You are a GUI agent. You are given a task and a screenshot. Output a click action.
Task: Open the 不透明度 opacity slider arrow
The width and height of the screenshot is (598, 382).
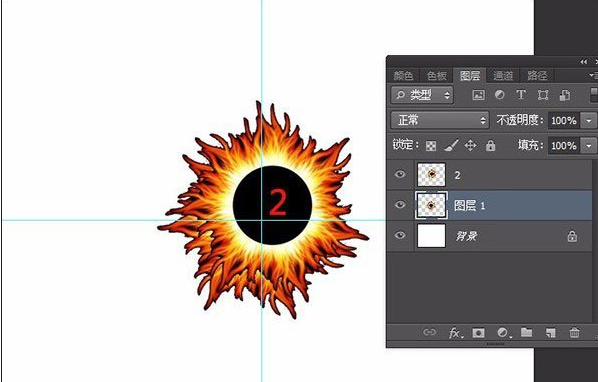coord(589,121)
